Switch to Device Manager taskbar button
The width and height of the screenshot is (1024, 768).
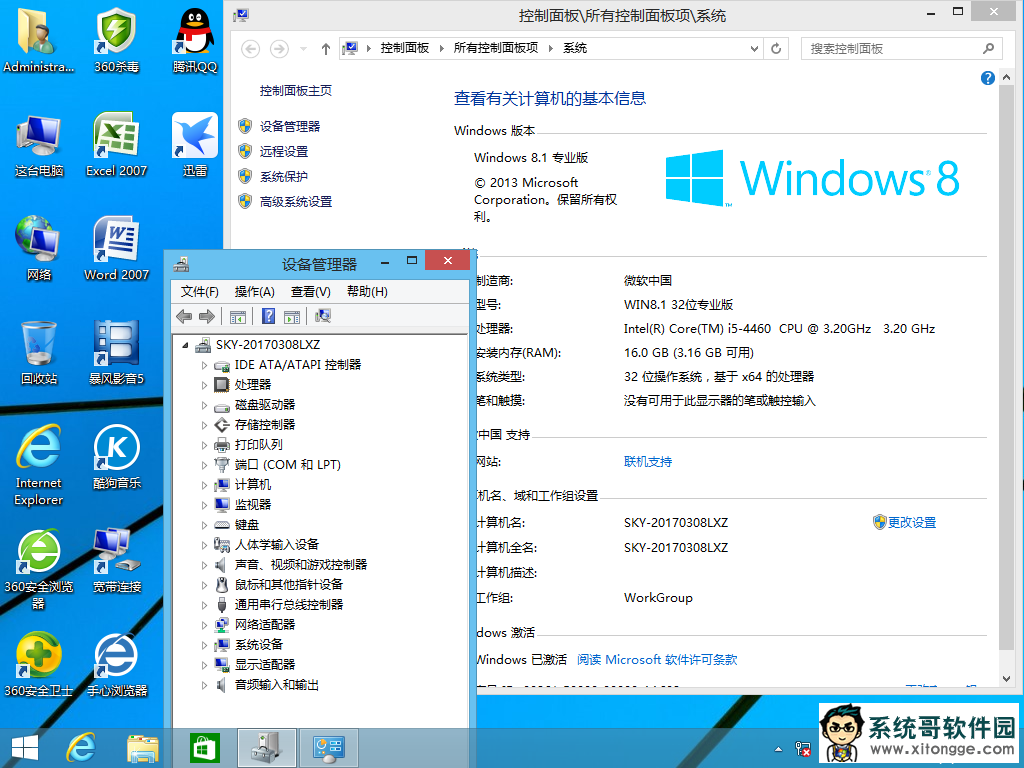click(x=266, y=748)
